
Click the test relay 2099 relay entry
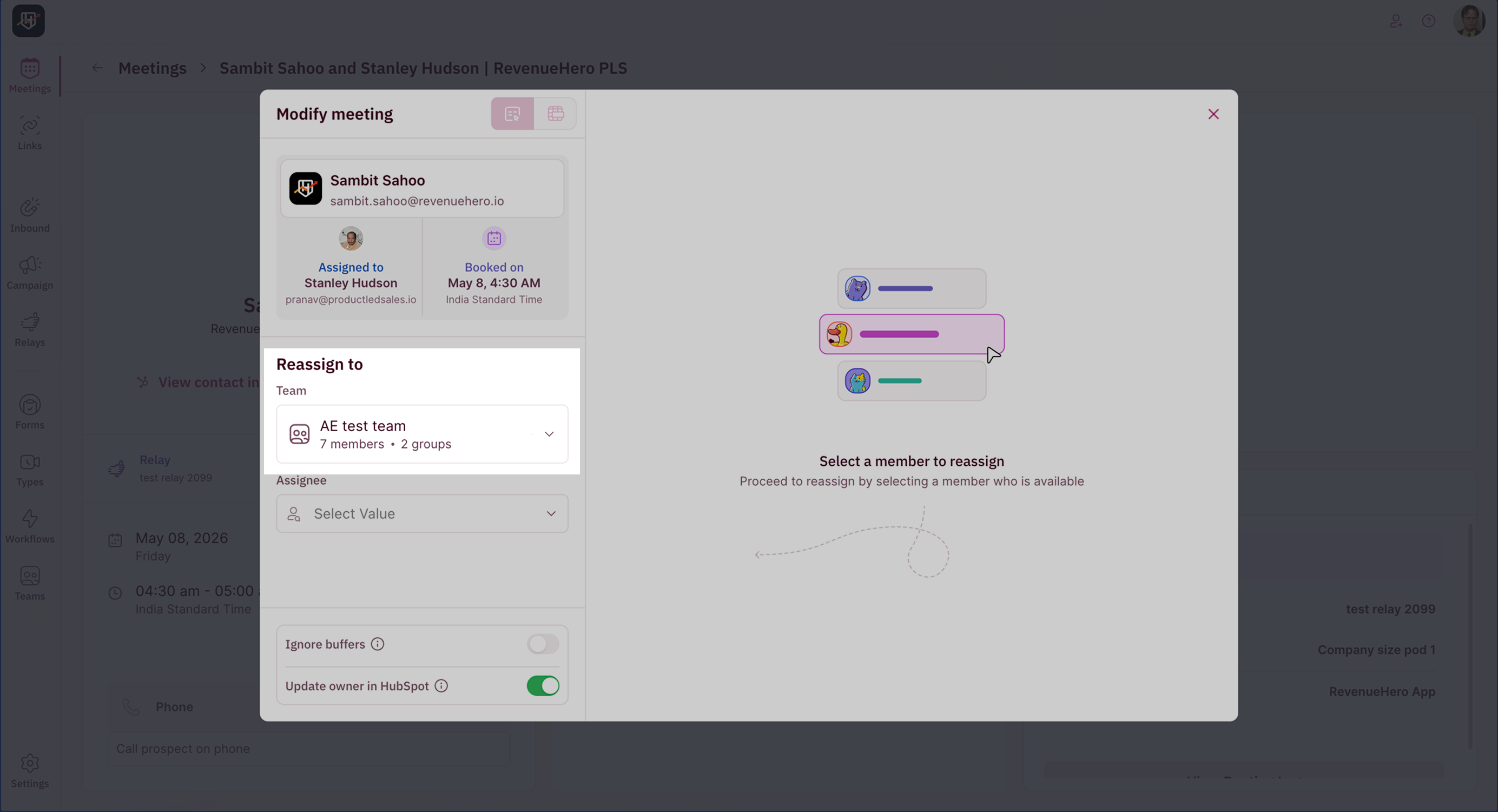[x=176, y=468]
